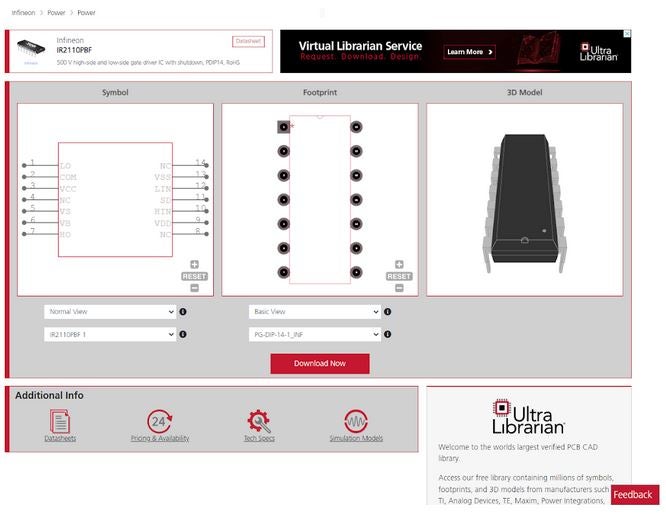This screenshot has height=514, width=666.
Task: Click Learn More in the banner
Action: [x=469, y=52]
